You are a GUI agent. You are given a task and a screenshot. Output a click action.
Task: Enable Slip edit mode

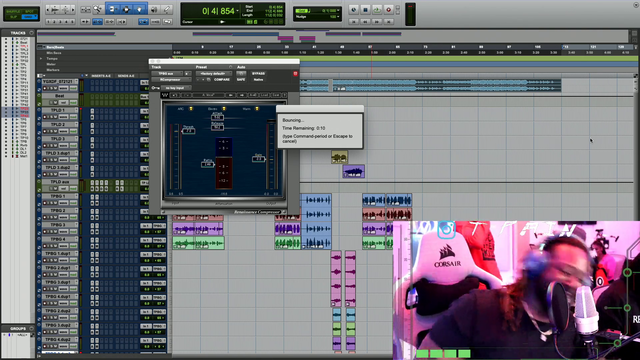[13, 17]
